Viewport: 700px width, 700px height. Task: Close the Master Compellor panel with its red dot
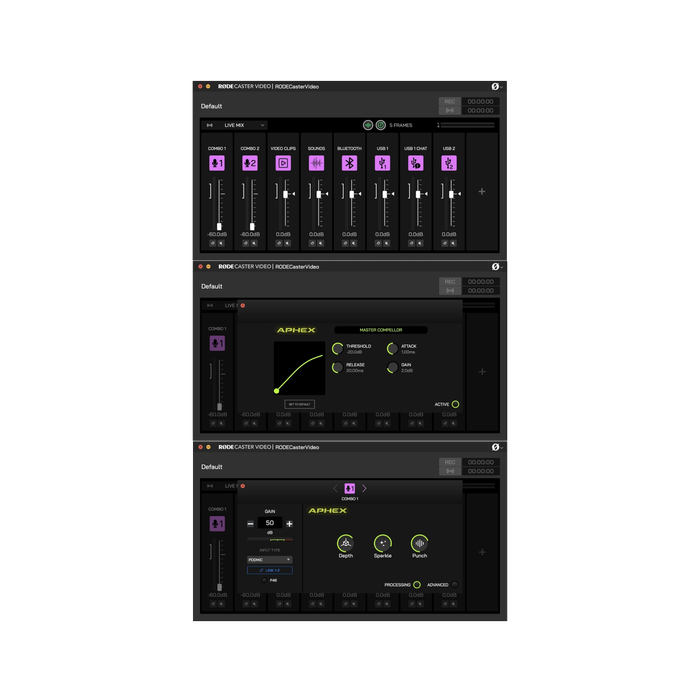[243, 305]
